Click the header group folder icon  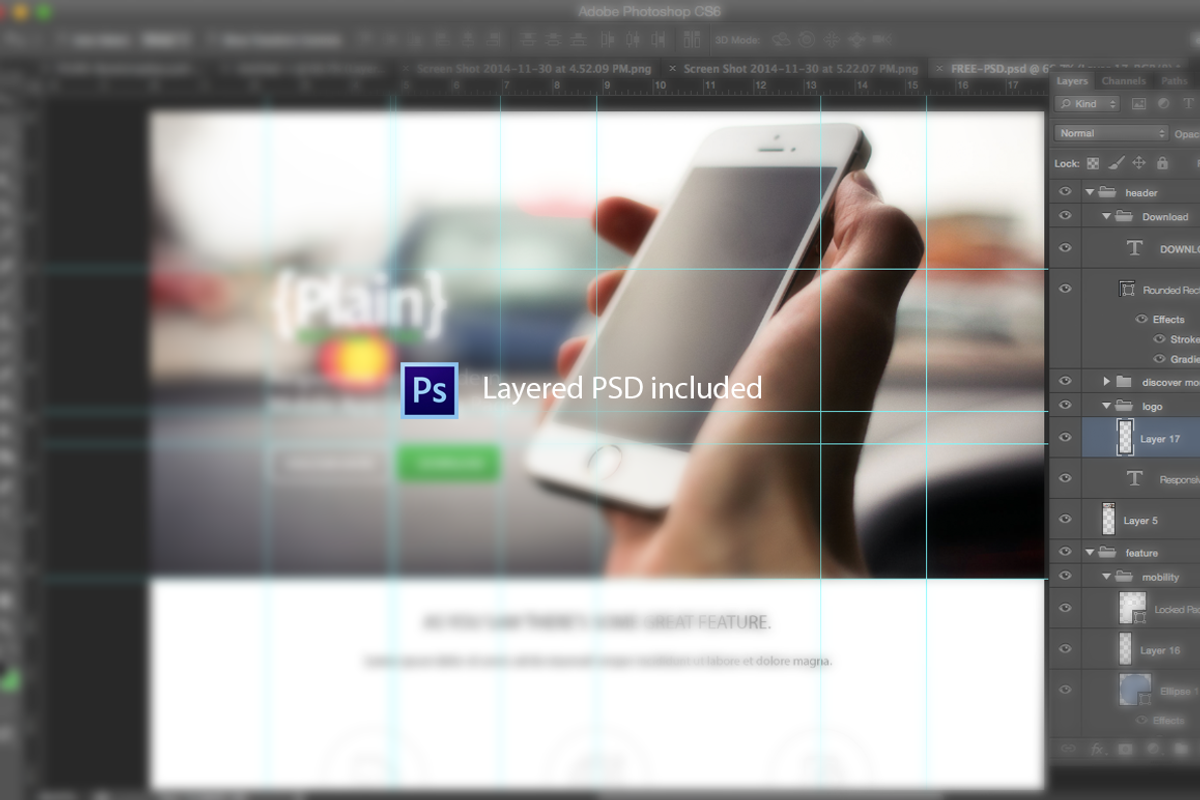[x=1107, y=192]
